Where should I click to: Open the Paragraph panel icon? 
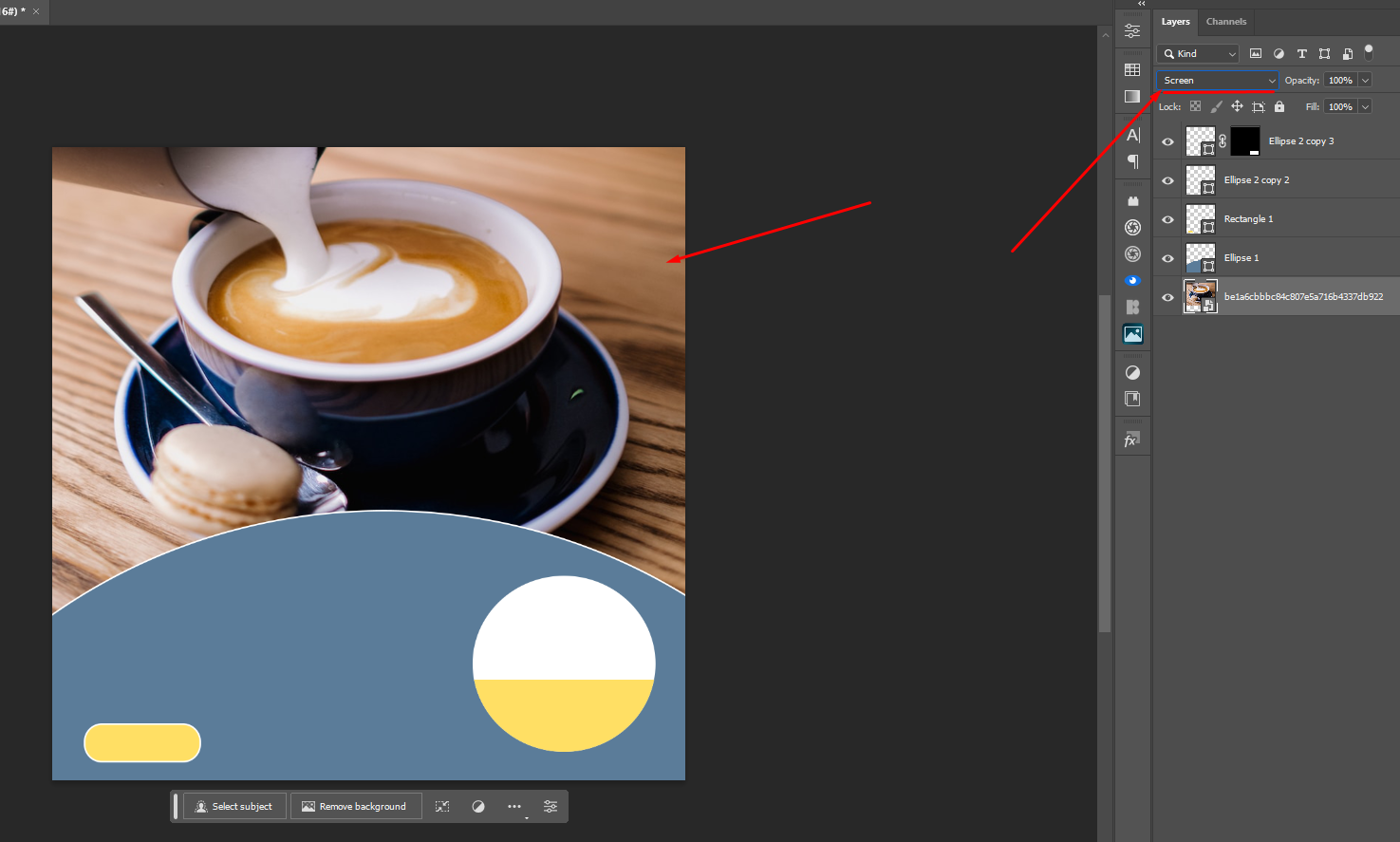coord(1132,161)
